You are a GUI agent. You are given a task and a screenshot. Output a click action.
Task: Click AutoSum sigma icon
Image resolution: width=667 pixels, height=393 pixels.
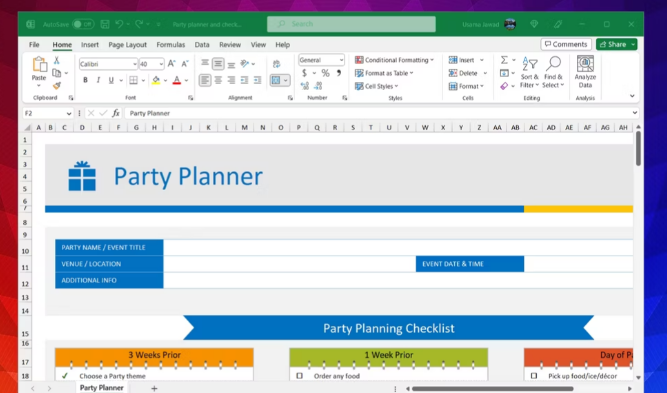point(504,60)
